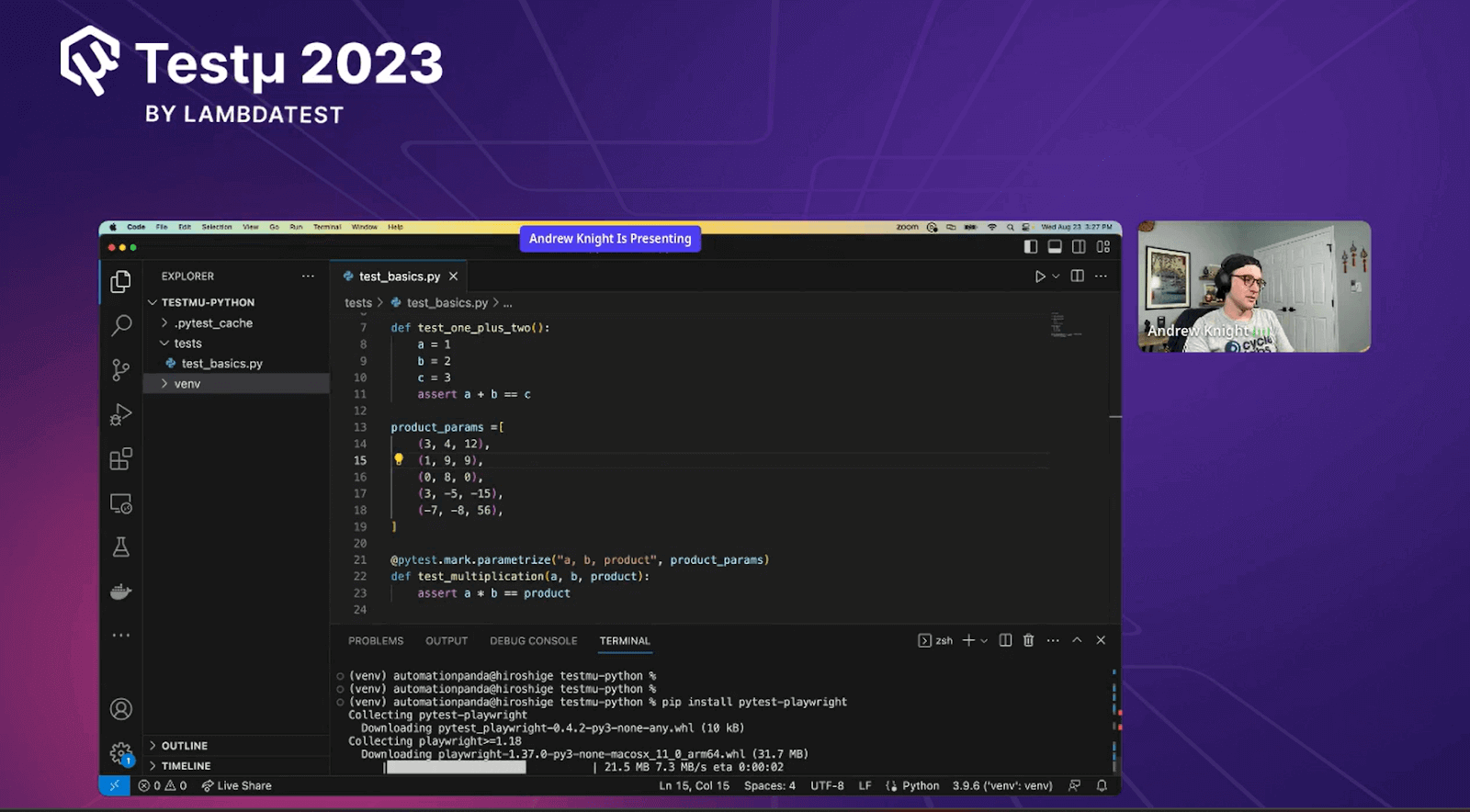Image resolution: width=1470 pixels, height=812 pixels.
Task: Click the editor minimap
Action: [x=1069, y=325]
